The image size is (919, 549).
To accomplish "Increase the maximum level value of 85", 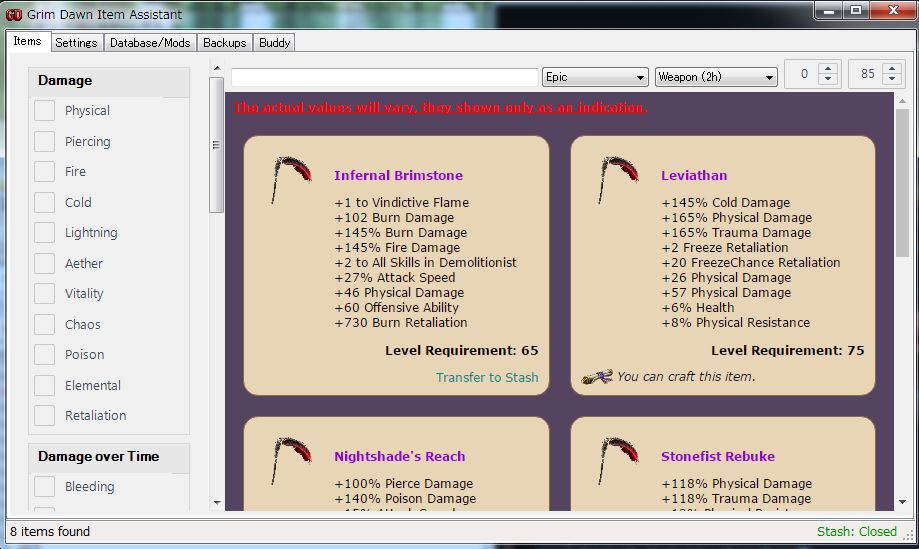I will click(x=891, y=69).
